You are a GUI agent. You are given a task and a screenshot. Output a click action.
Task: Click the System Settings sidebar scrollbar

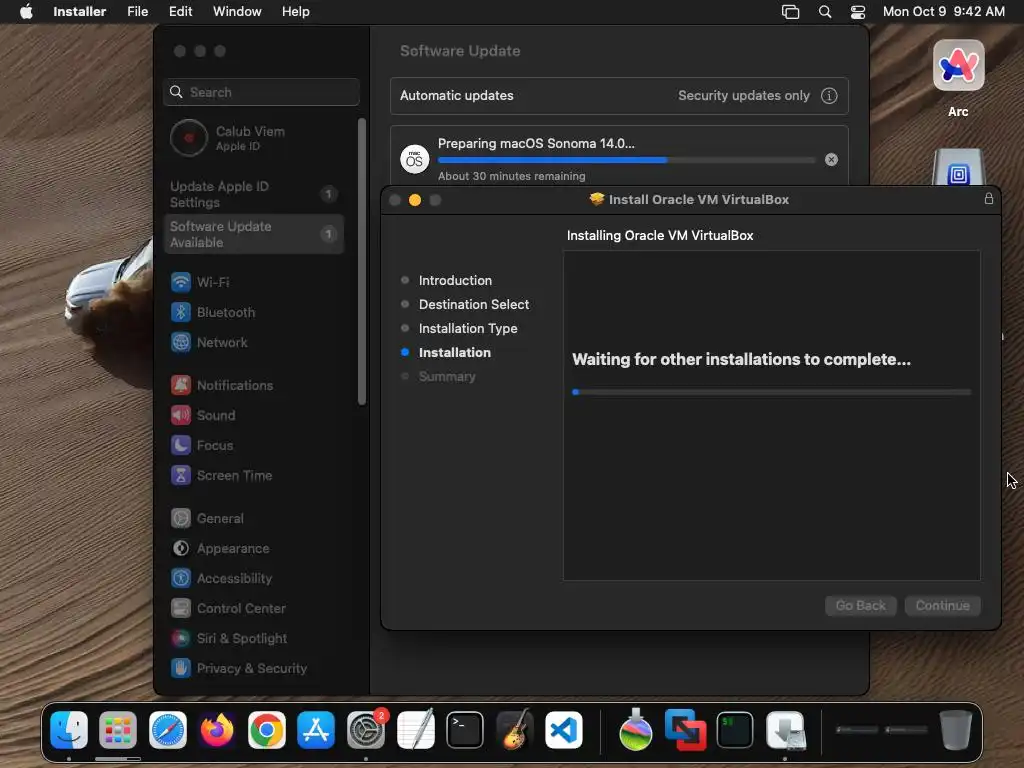[x=362, y=261]
